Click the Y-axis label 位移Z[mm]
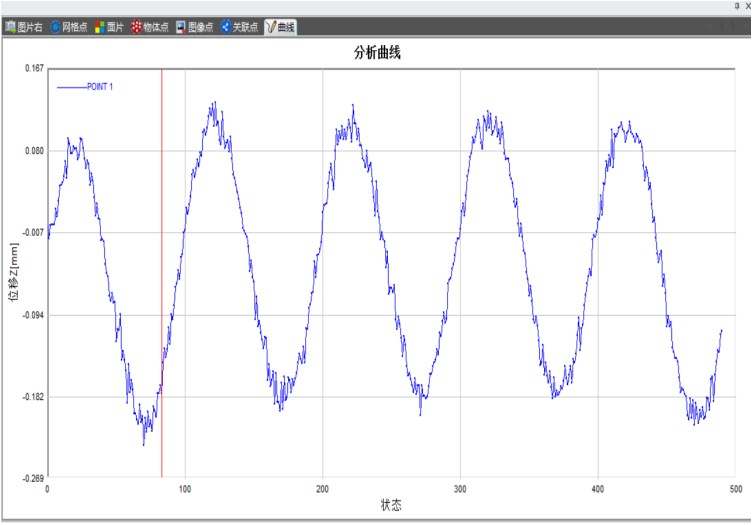This screenshot has height=525, width=754. pyautogui.click(x=14, y=272)
